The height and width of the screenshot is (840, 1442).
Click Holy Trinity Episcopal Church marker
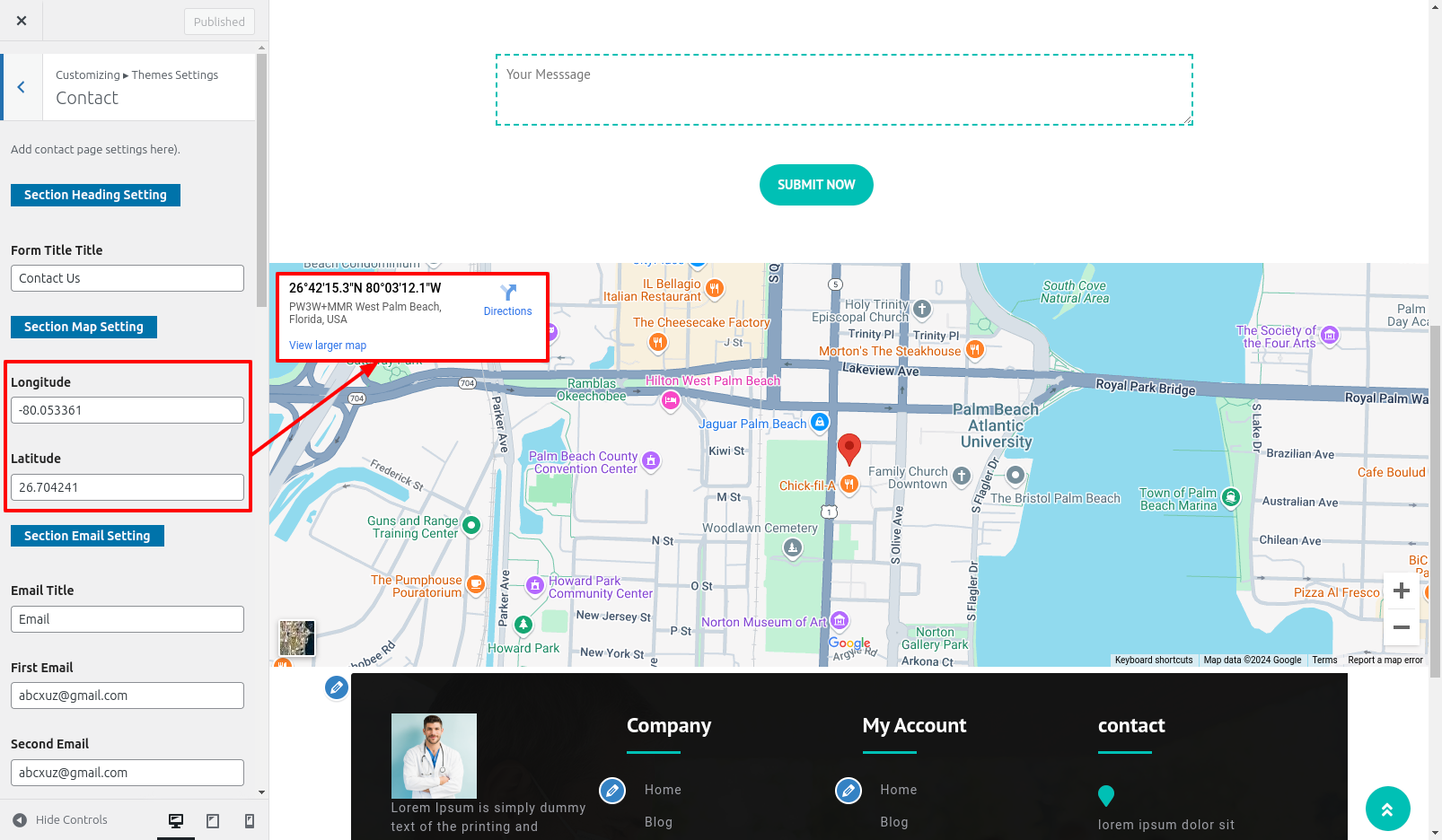922,309
